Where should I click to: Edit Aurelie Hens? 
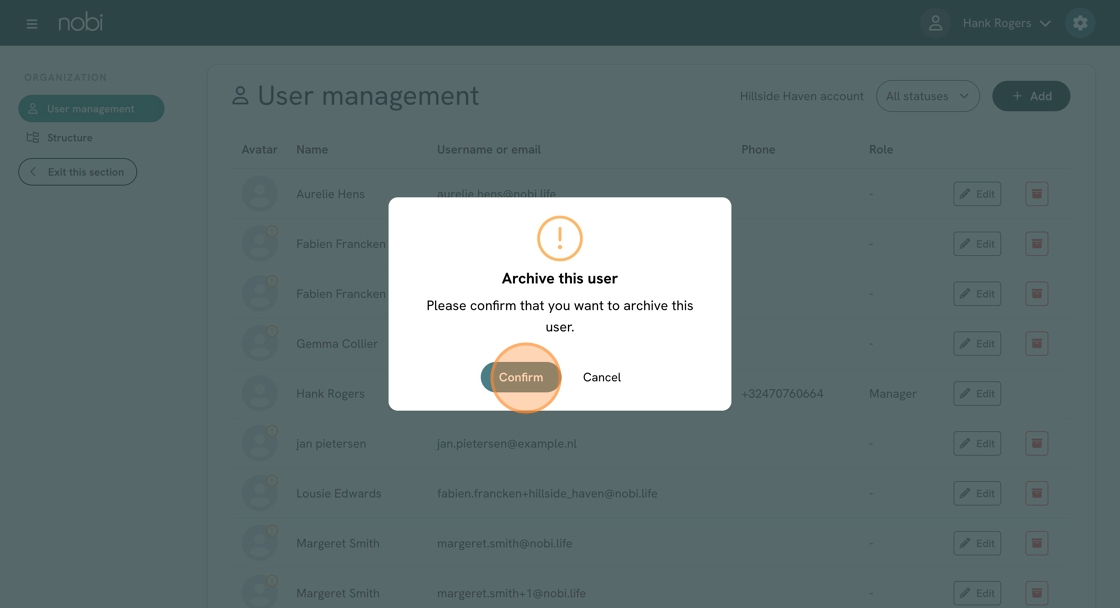click(976, 194)
